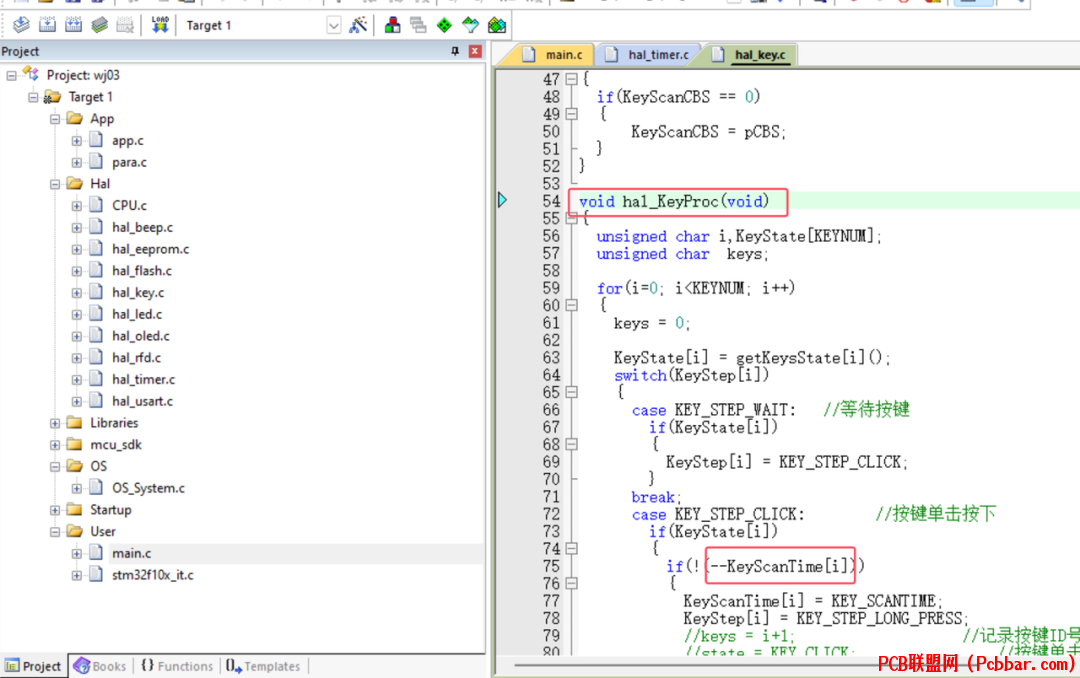Expand the mcu_sdk folder group
The image size is (1080, 678).
tap(55, 445)
